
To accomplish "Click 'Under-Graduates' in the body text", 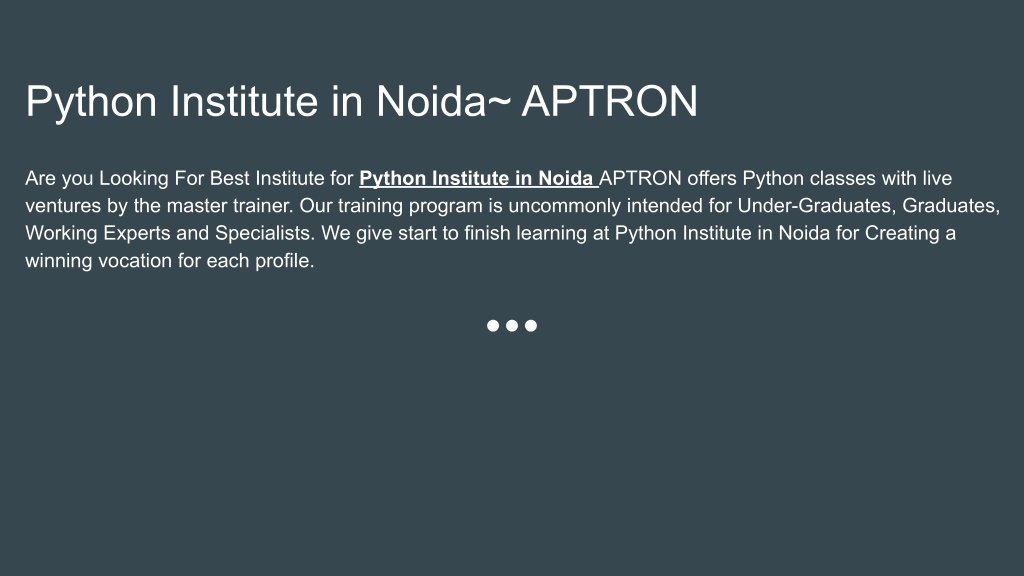I will pyautogui.click(x=814, y=206).
